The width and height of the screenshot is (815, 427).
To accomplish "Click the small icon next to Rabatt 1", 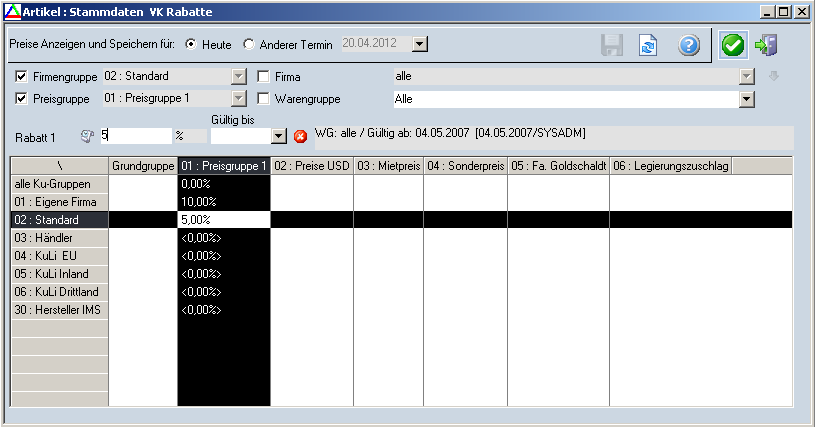I will pos(86,135).
